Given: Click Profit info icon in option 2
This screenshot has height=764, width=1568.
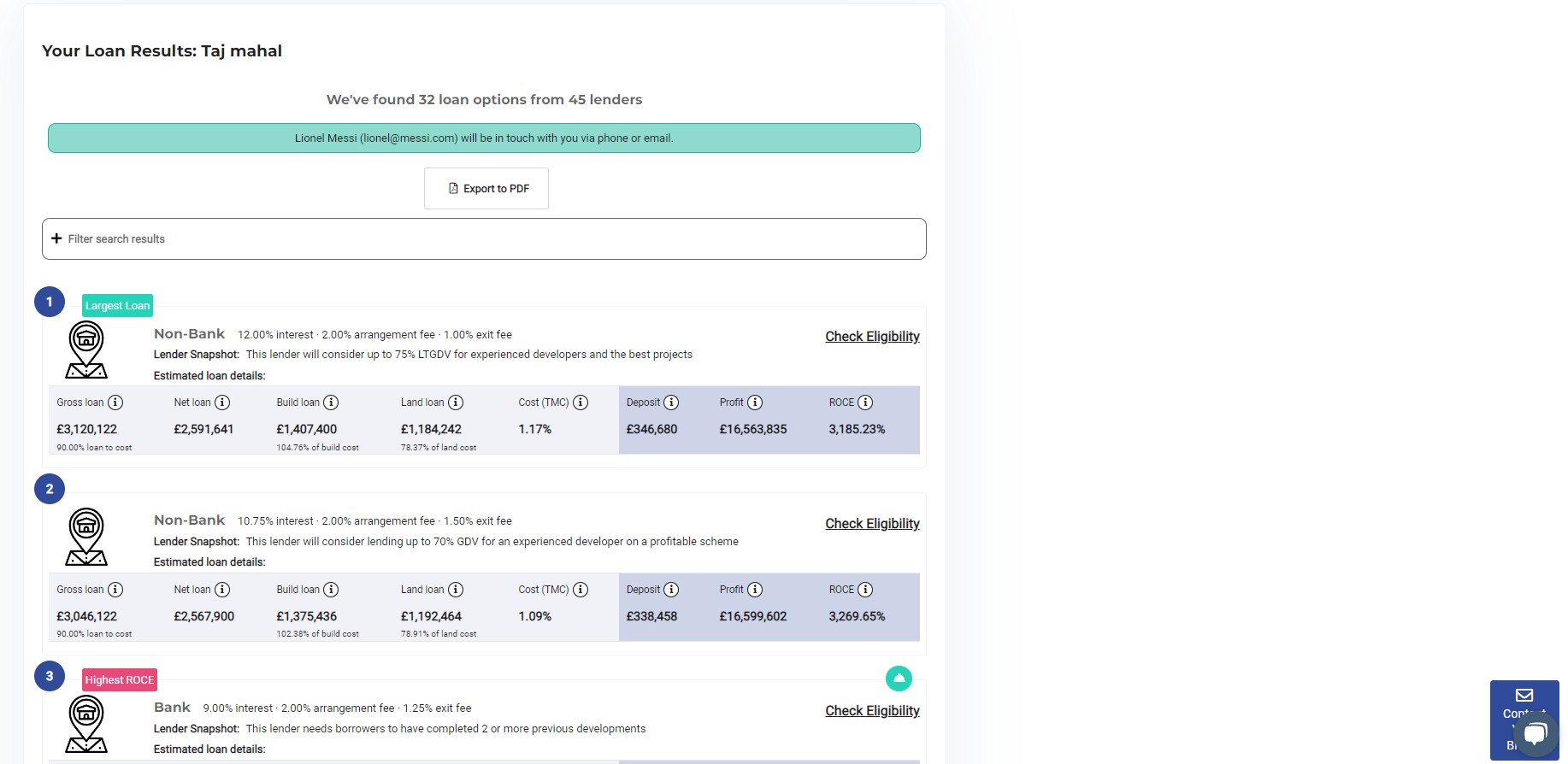Looking at the screenshot, I should 755,590.
